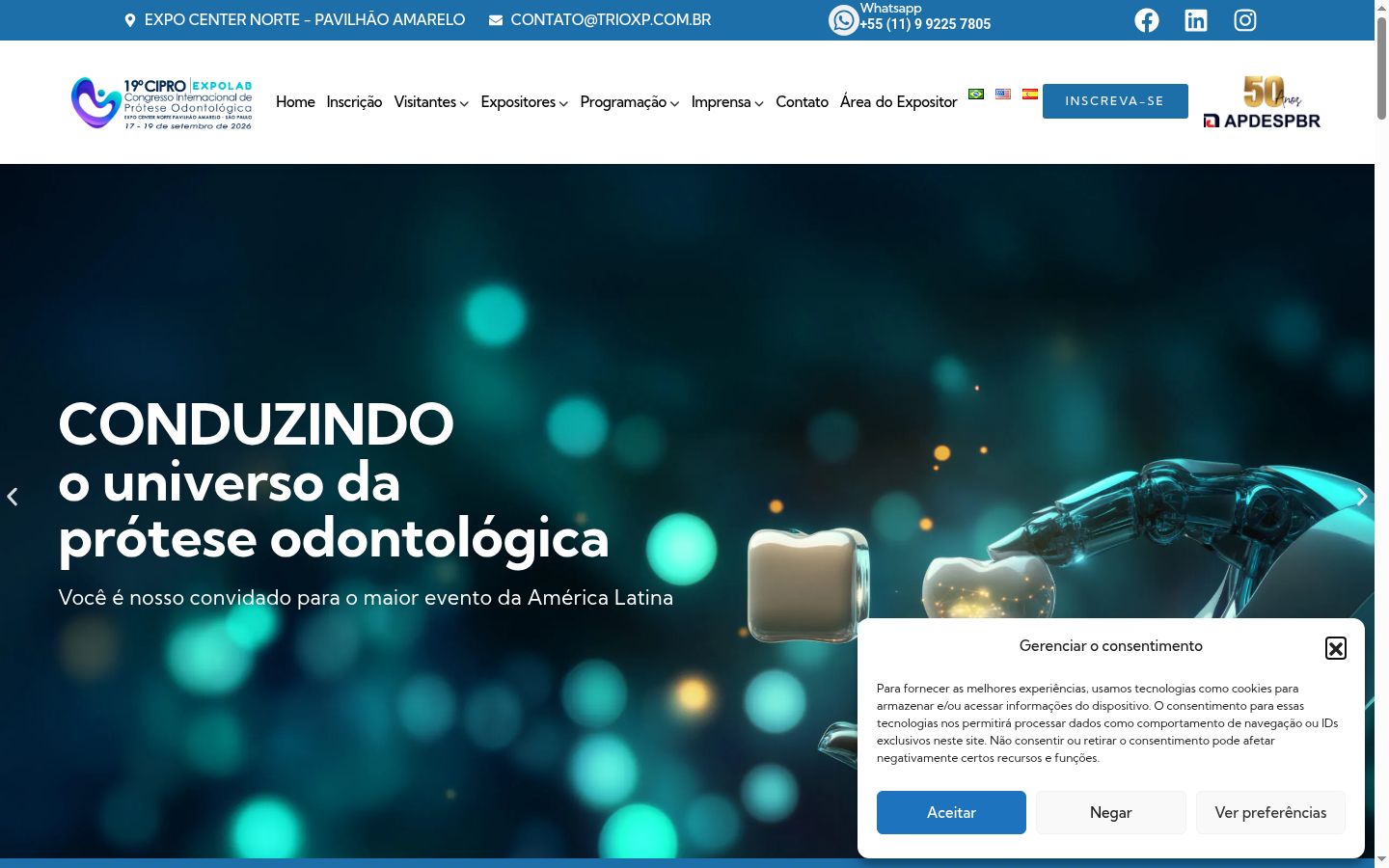
Task: Accept cookies with the Aceitar button
Action: click(951, 812)
